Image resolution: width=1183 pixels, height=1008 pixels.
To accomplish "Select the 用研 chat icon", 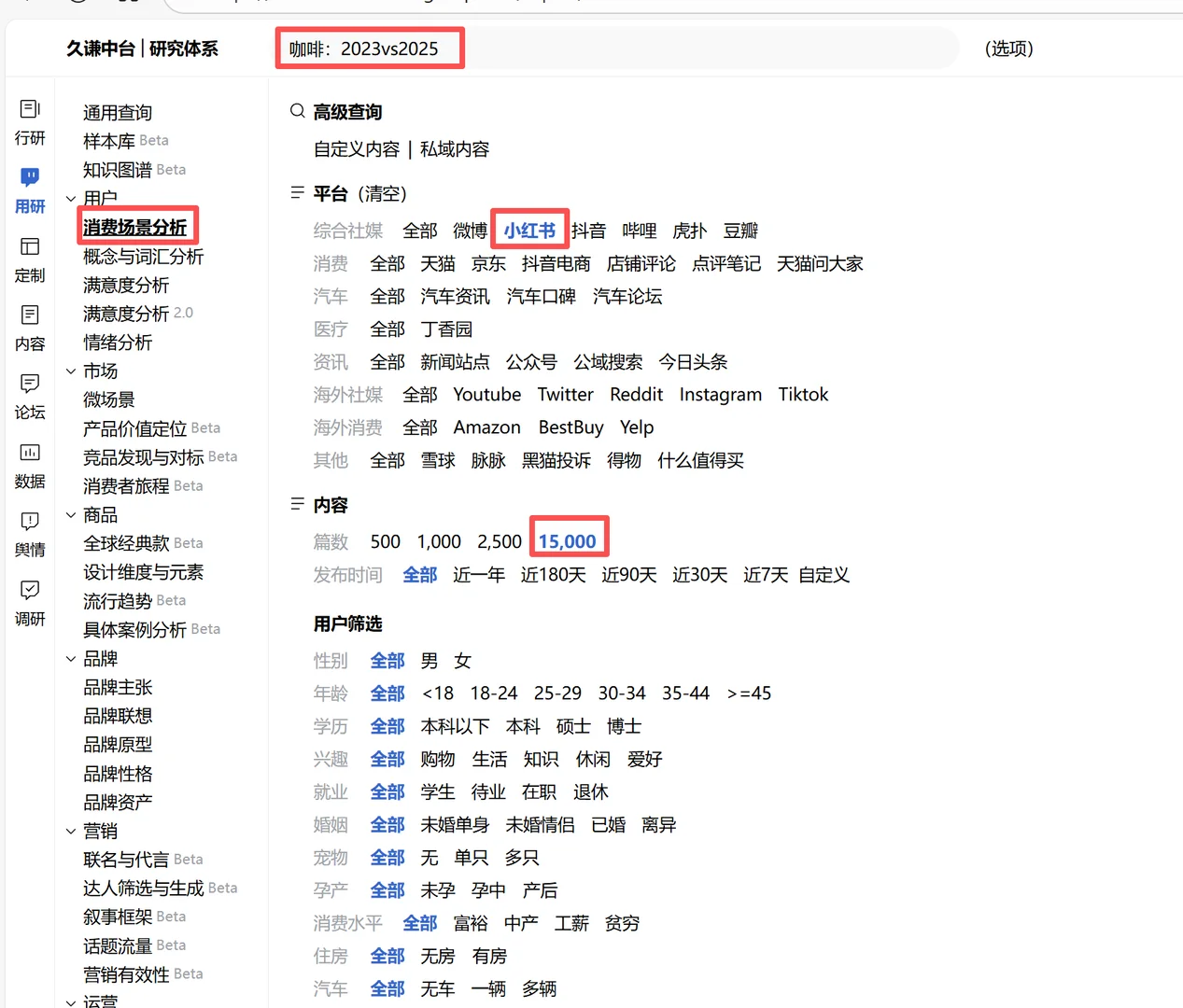I will [30, 176].
